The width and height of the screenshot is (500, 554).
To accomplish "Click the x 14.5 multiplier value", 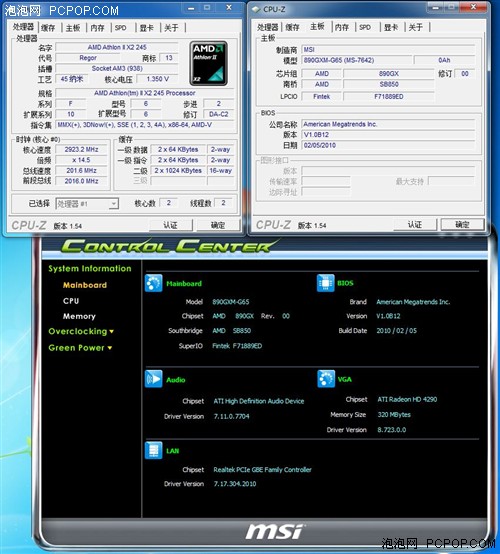I will coord(81,160).
